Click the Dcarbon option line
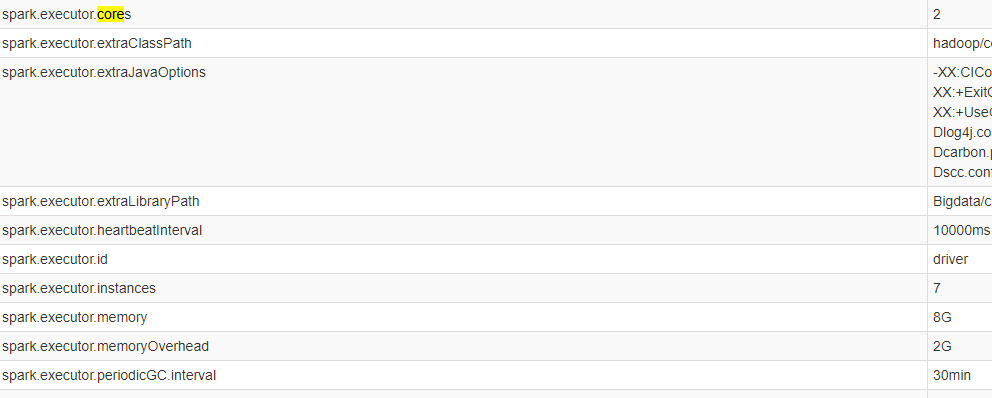The width and height of the screenshot is (992, 398). (x=962, y=152)
